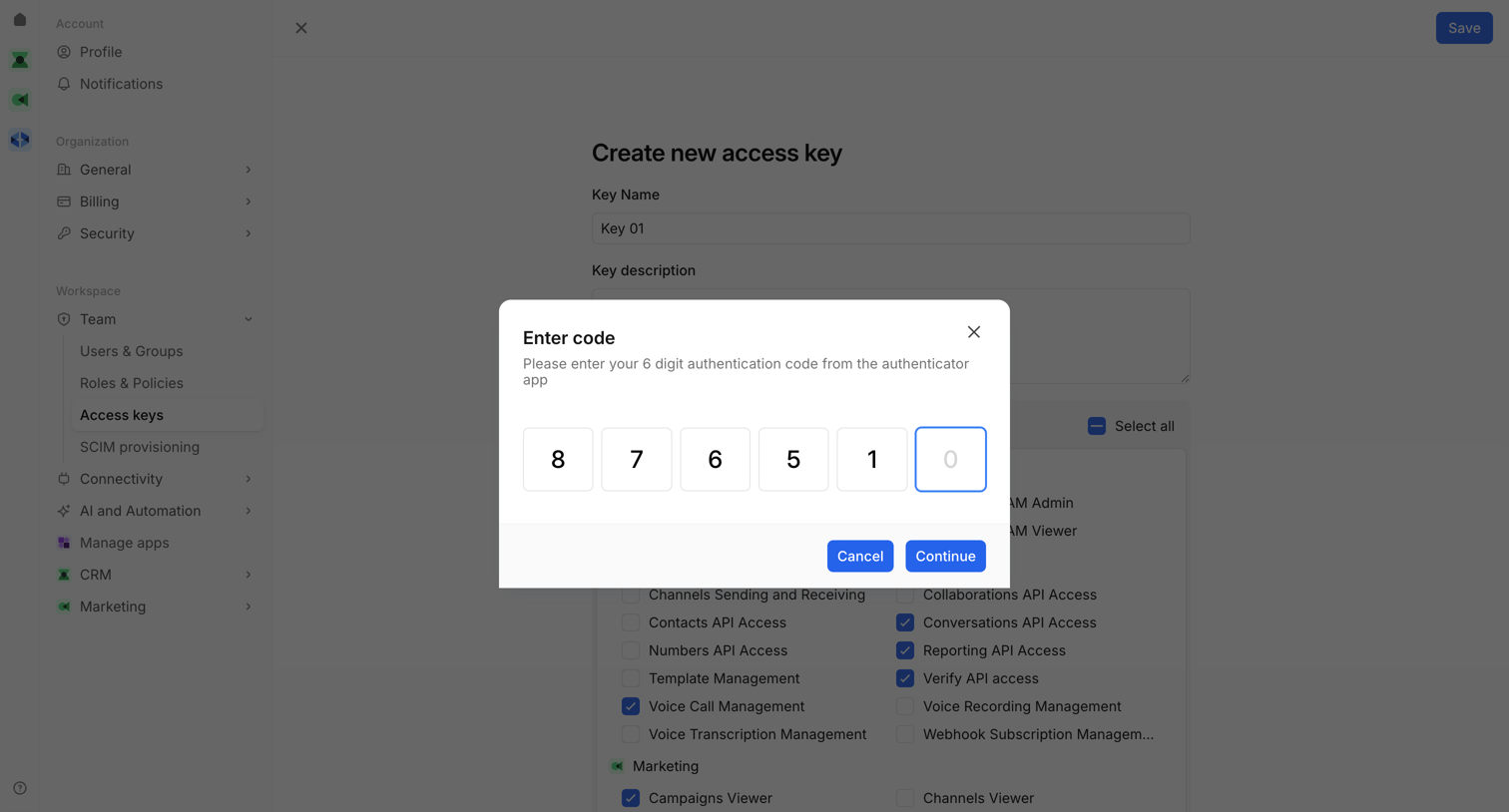Uncheck Verify API access
Image resolution: width=1509 pixels, height=812 pixels.
click(905, 678)
